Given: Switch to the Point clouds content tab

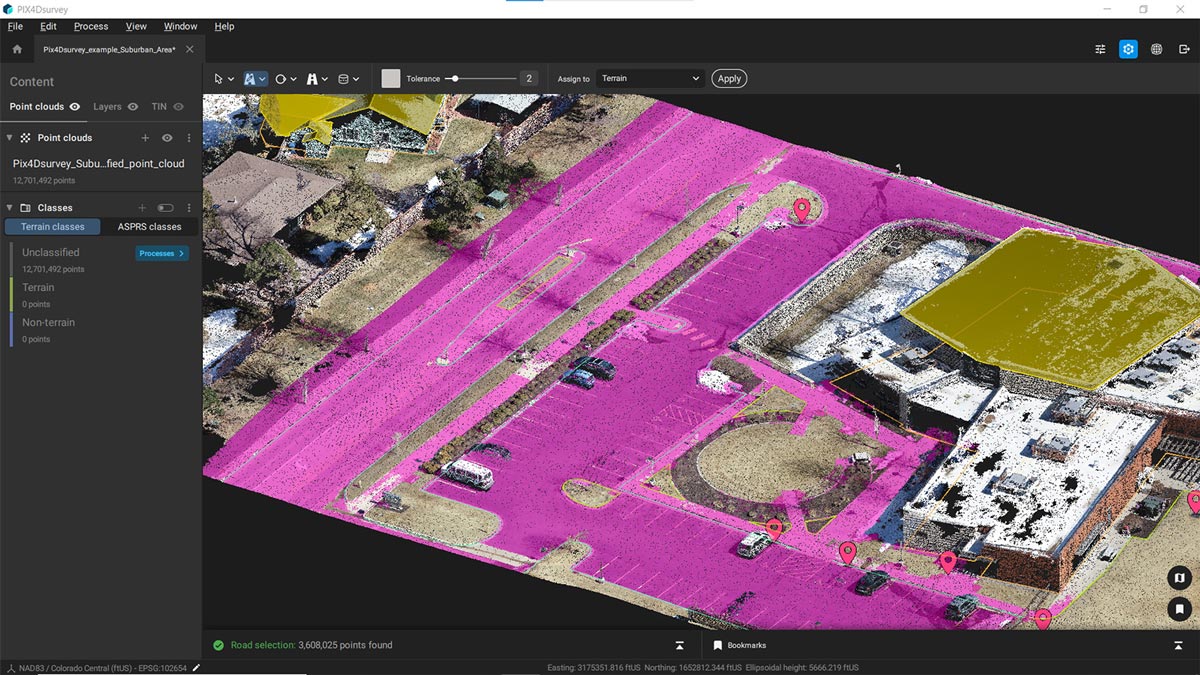Looking at the screenshot, I should (x=37, y=106).
